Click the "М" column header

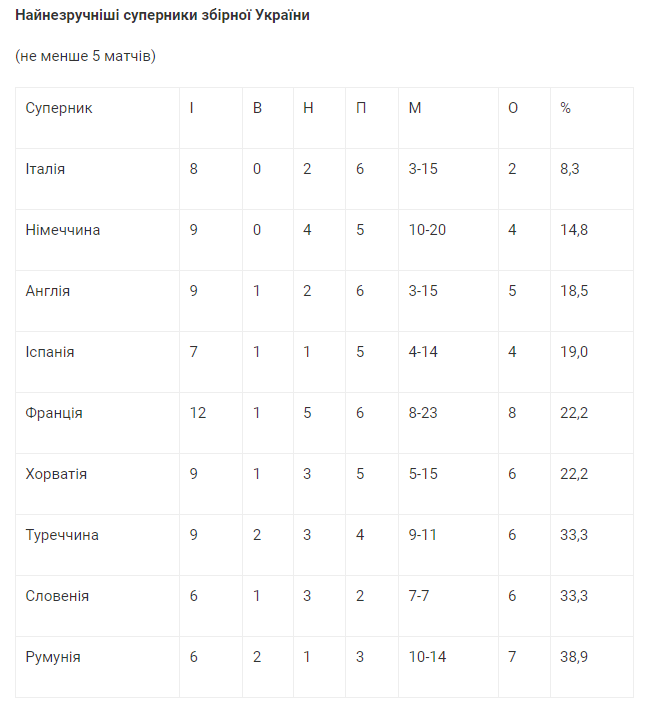[x=414, y=108]
